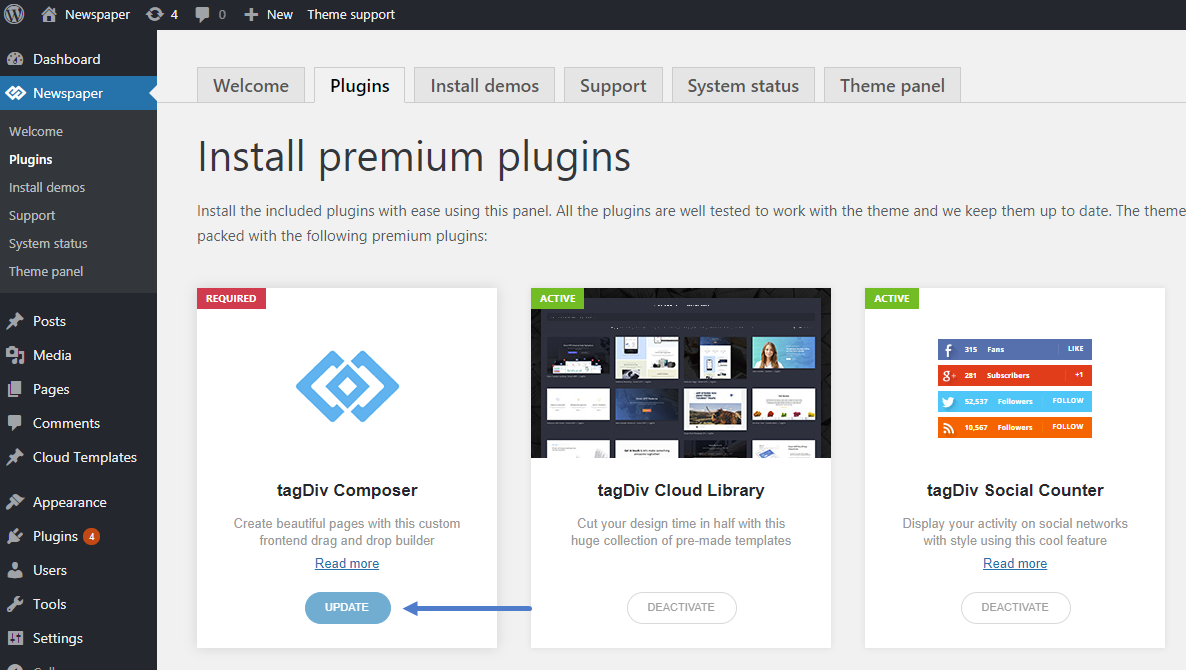Viewport: 1186px width, 670px height.
Task: Go to the System status tab
Action: (x=744, y=85)
